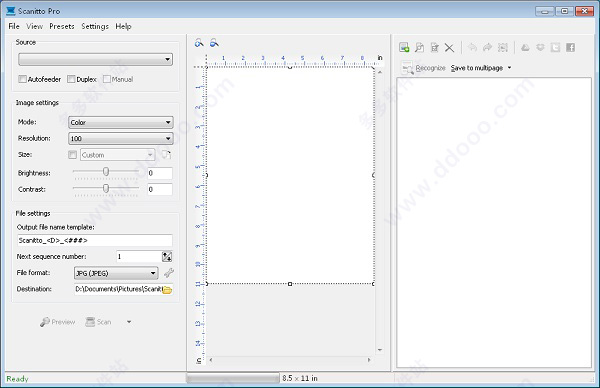Screen dimensions: 600x388
Task: Click the 'Ready' status bar text
Action: 17,378
